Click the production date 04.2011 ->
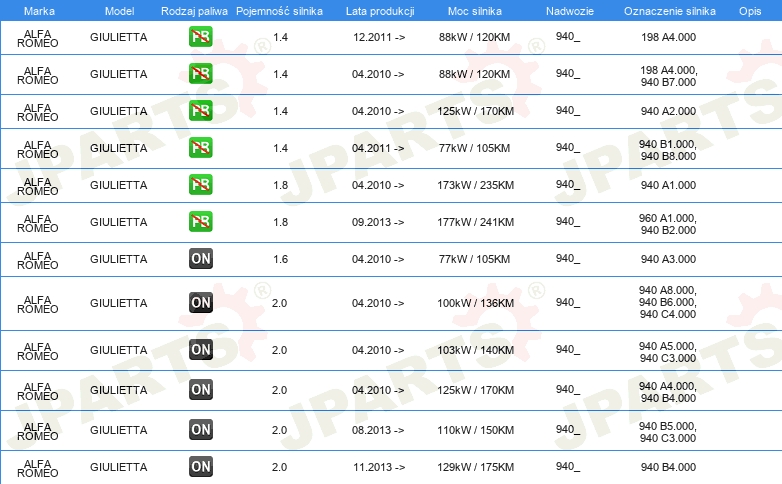 [x=378, y=148]
